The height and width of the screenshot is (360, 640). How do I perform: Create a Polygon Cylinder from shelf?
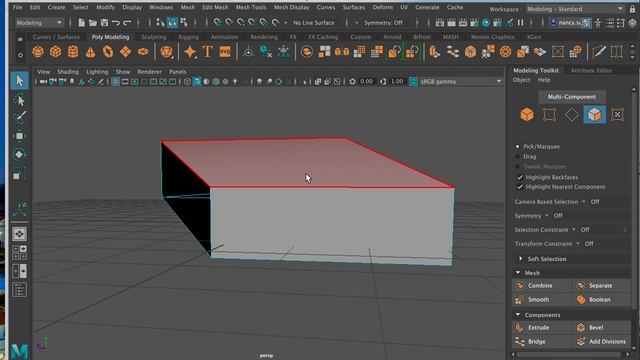coord(73,52)
